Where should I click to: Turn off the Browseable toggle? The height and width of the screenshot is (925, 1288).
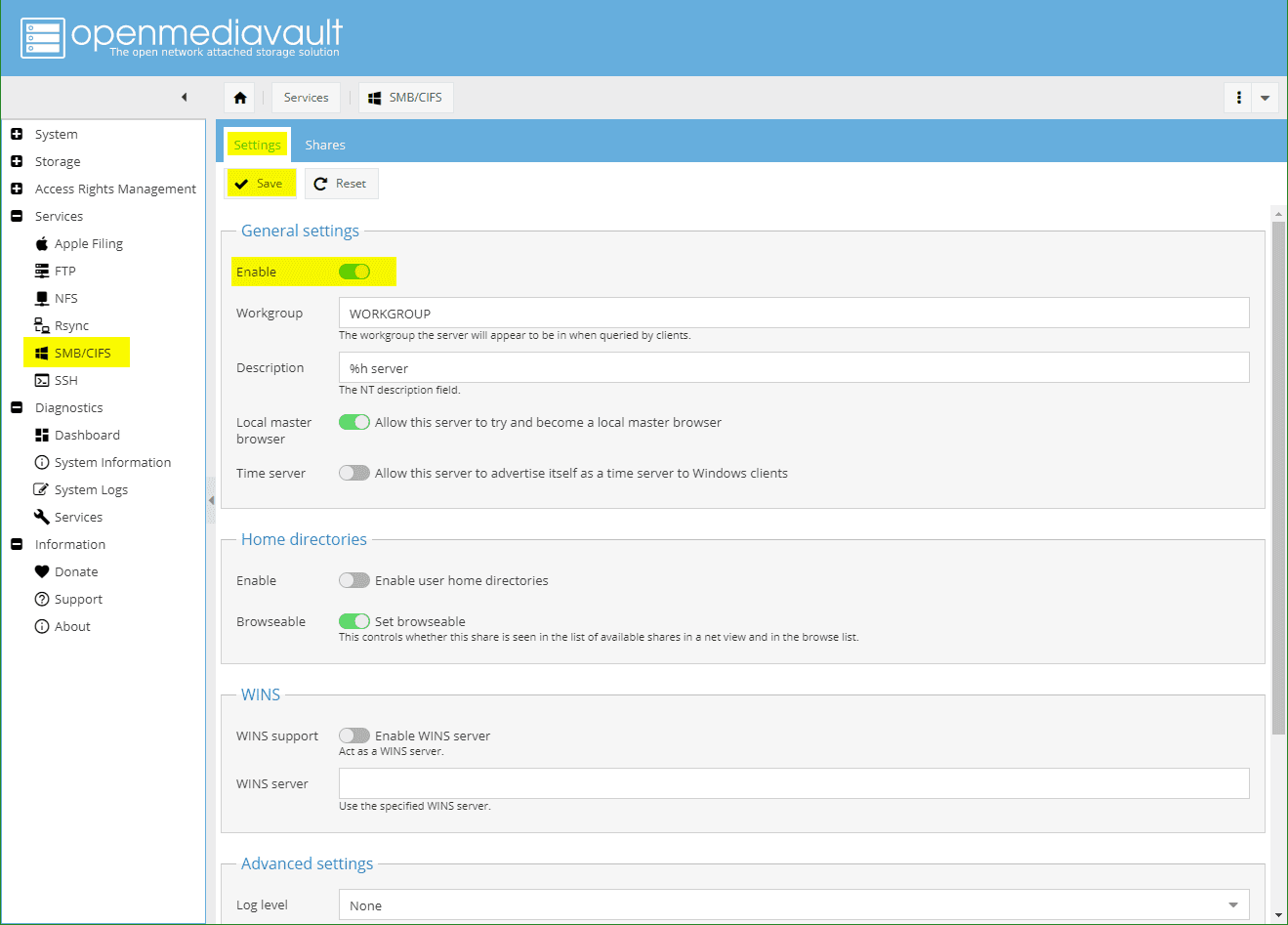click(x=353, y=621)
